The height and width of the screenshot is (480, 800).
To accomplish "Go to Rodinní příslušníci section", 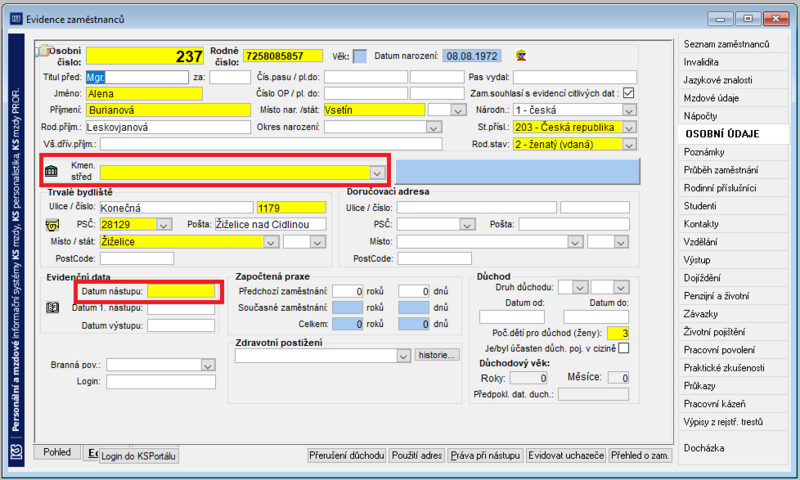I will click(720, 188).
